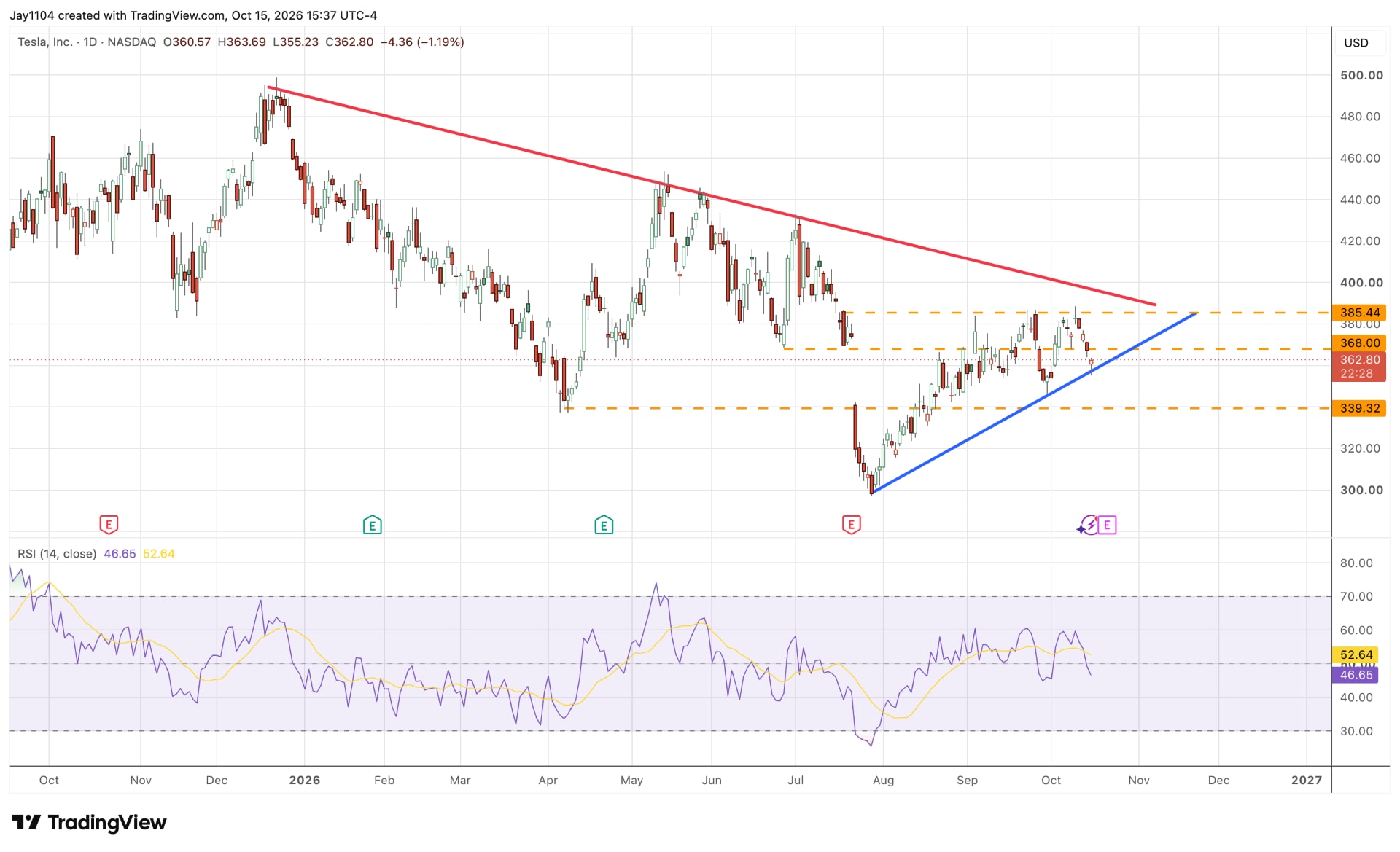This screenshot has height=852, width=1400.
Task: Click the orange 339.32 price label
Action: pyautogui.click(x=1359, y=408)
